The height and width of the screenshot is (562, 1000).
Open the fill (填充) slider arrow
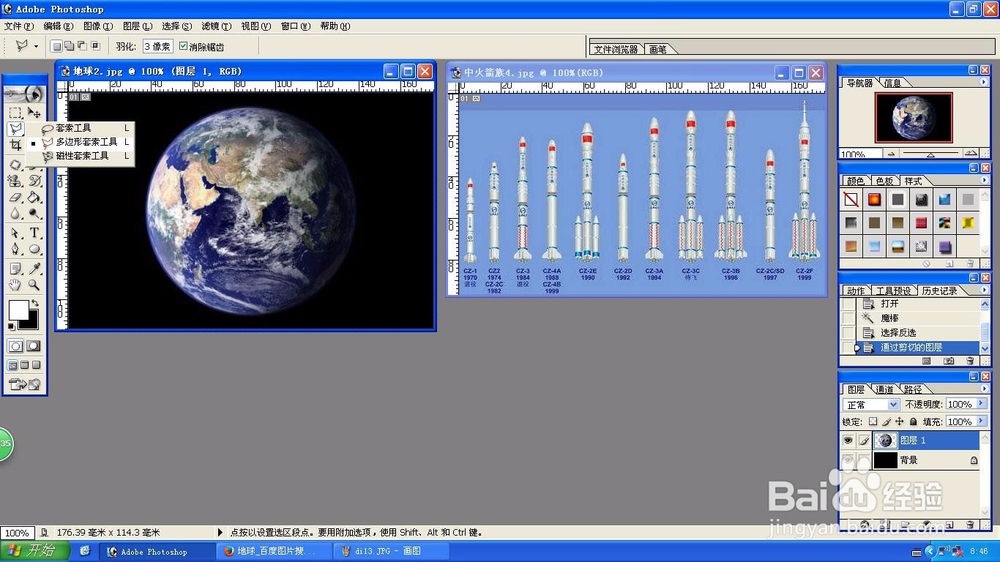click(x=981, y=421)
